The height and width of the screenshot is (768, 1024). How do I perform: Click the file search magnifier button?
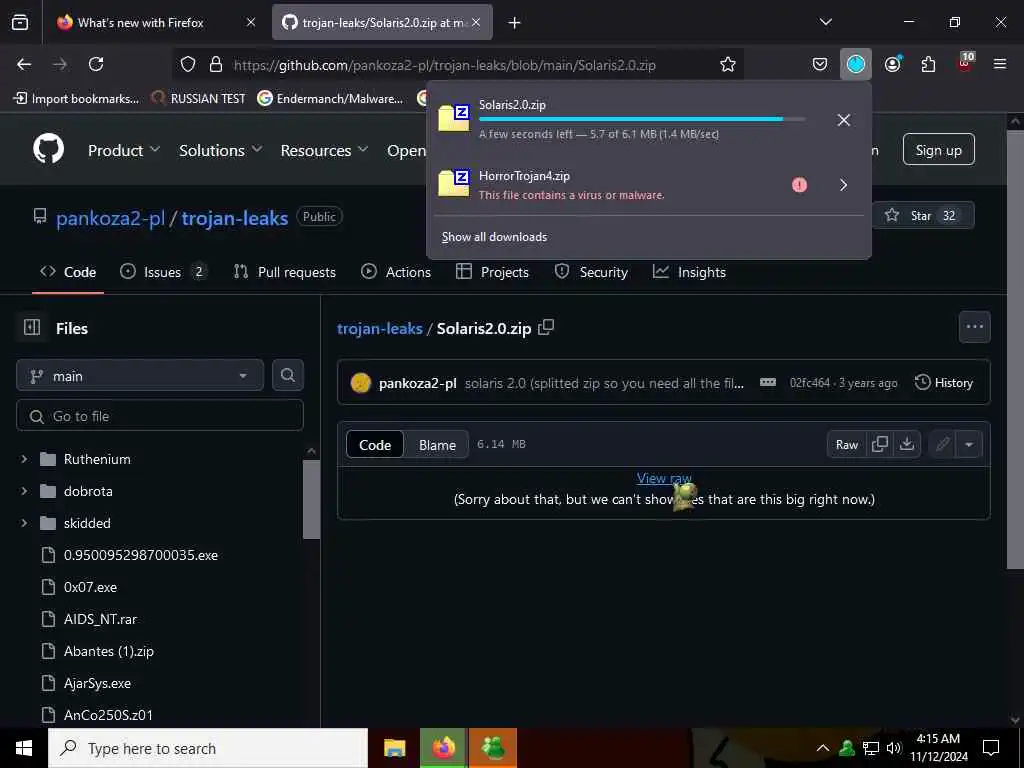287,375
